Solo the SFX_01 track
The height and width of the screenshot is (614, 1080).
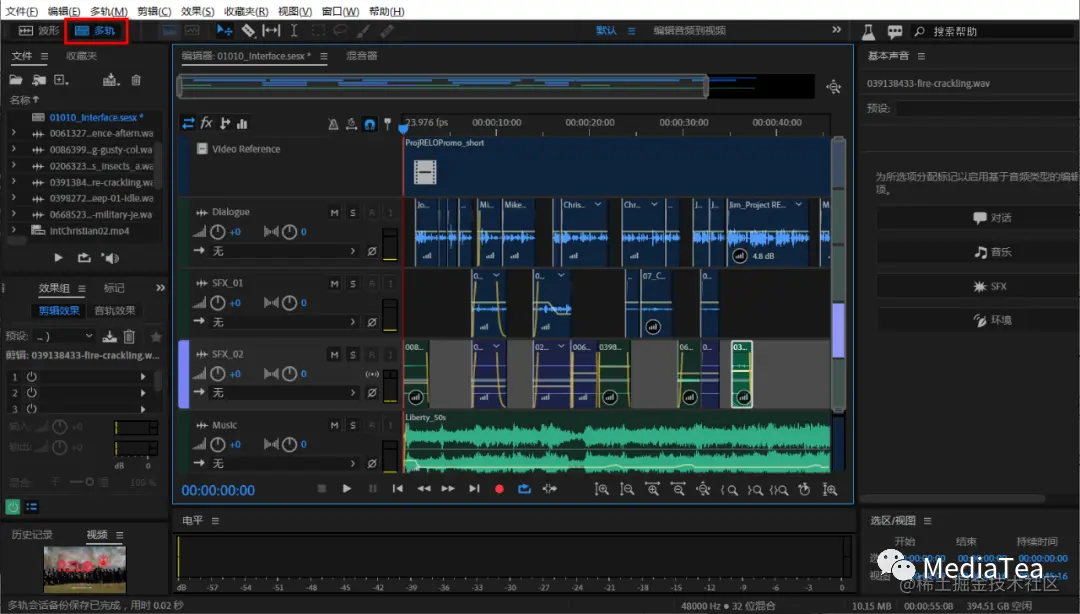pos(353,284)
